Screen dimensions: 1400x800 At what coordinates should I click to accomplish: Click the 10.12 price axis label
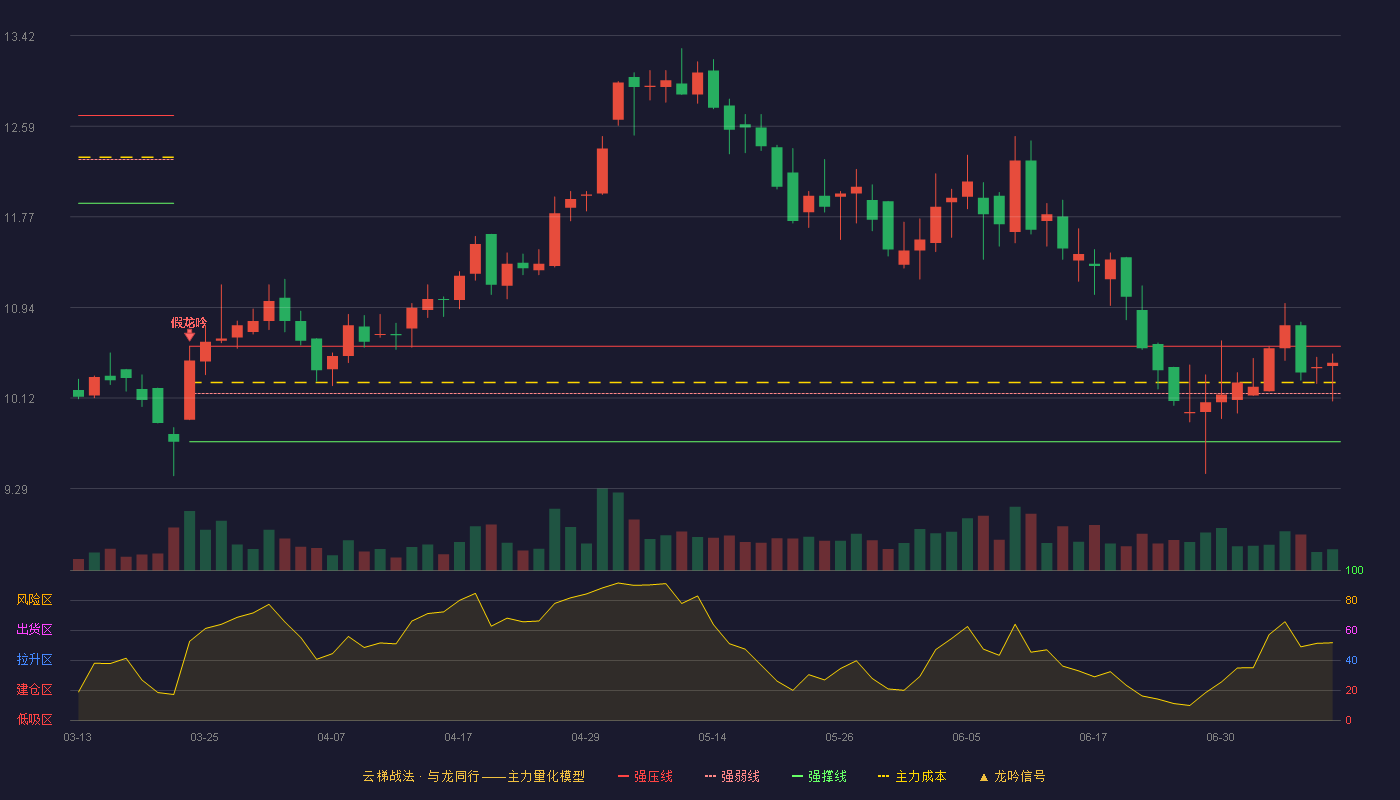point(19,398)
